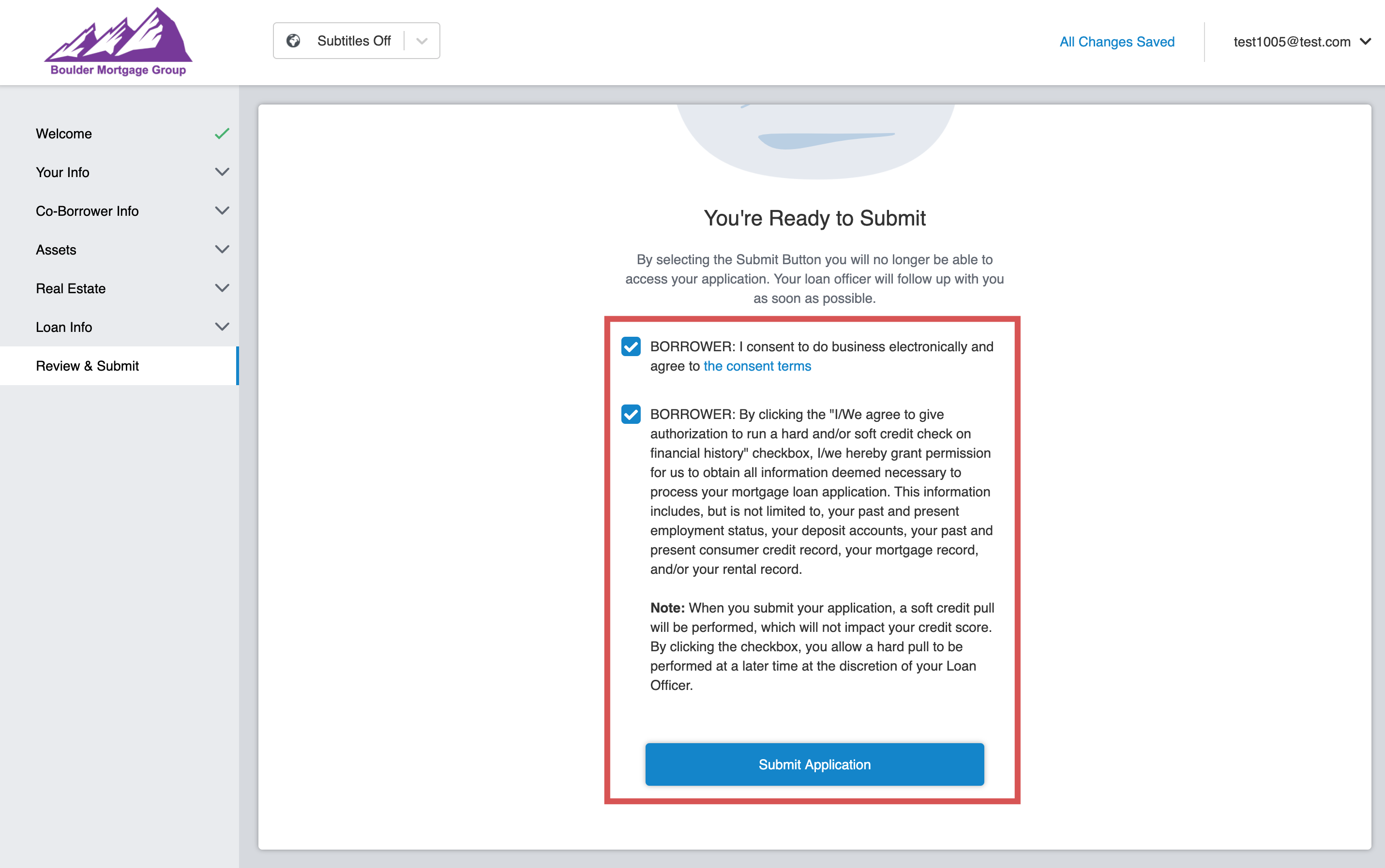Expand the Loan Info chevron
Screen dimensions: 1385x868
[222, 327]
